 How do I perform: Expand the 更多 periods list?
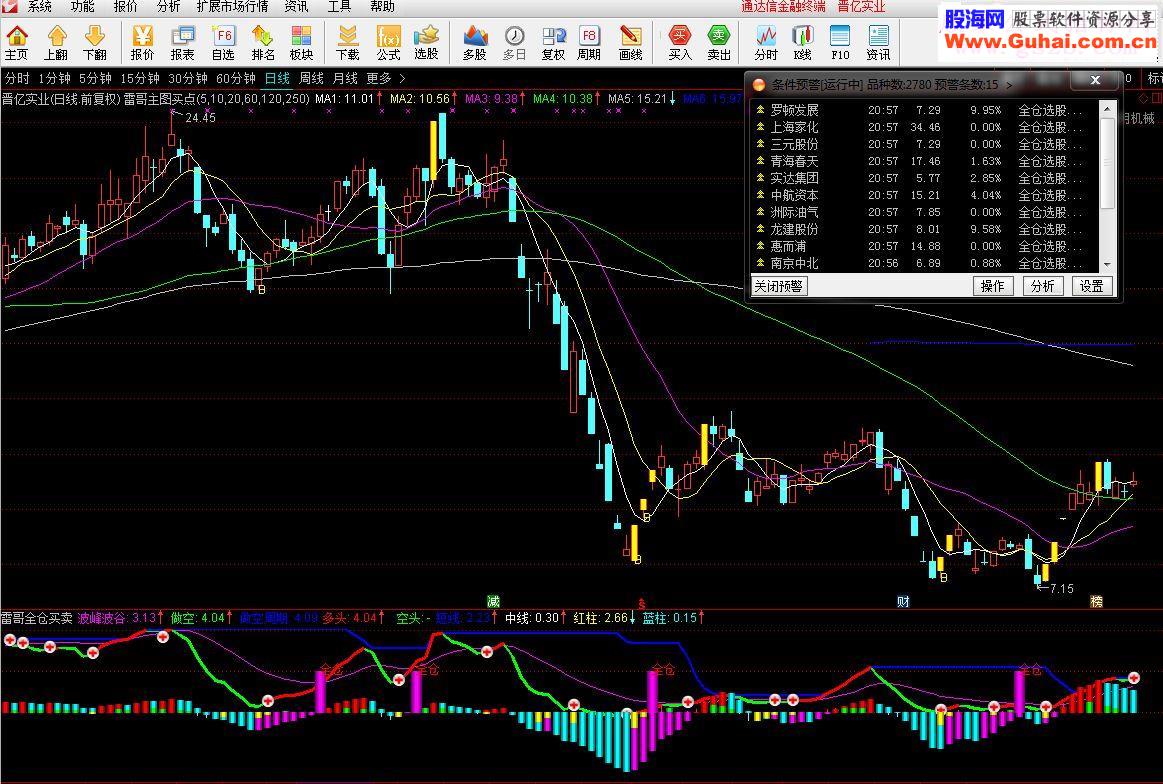click(386, 79)
